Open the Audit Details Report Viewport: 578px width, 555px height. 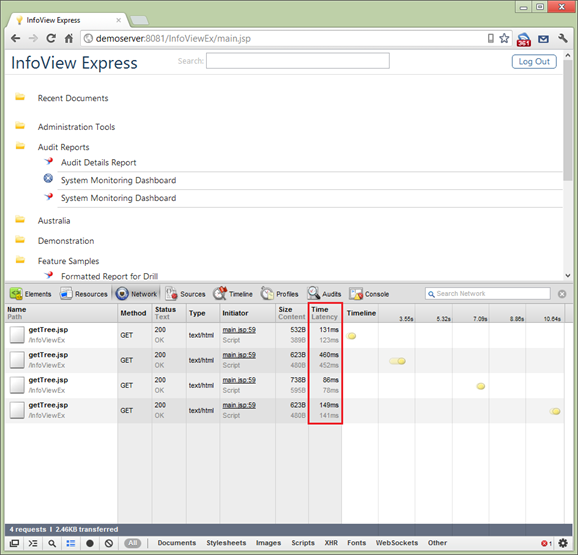(98, 163)
